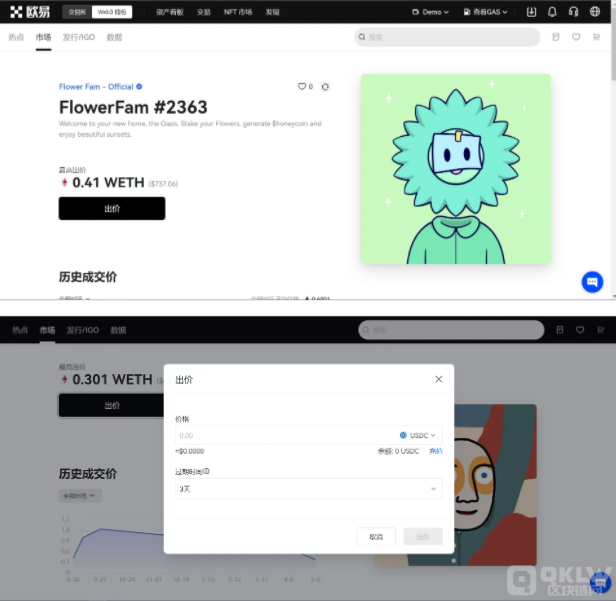Open the NFT 市场 menu
Viewport: 616px width, 601px height.
(238, 12)
